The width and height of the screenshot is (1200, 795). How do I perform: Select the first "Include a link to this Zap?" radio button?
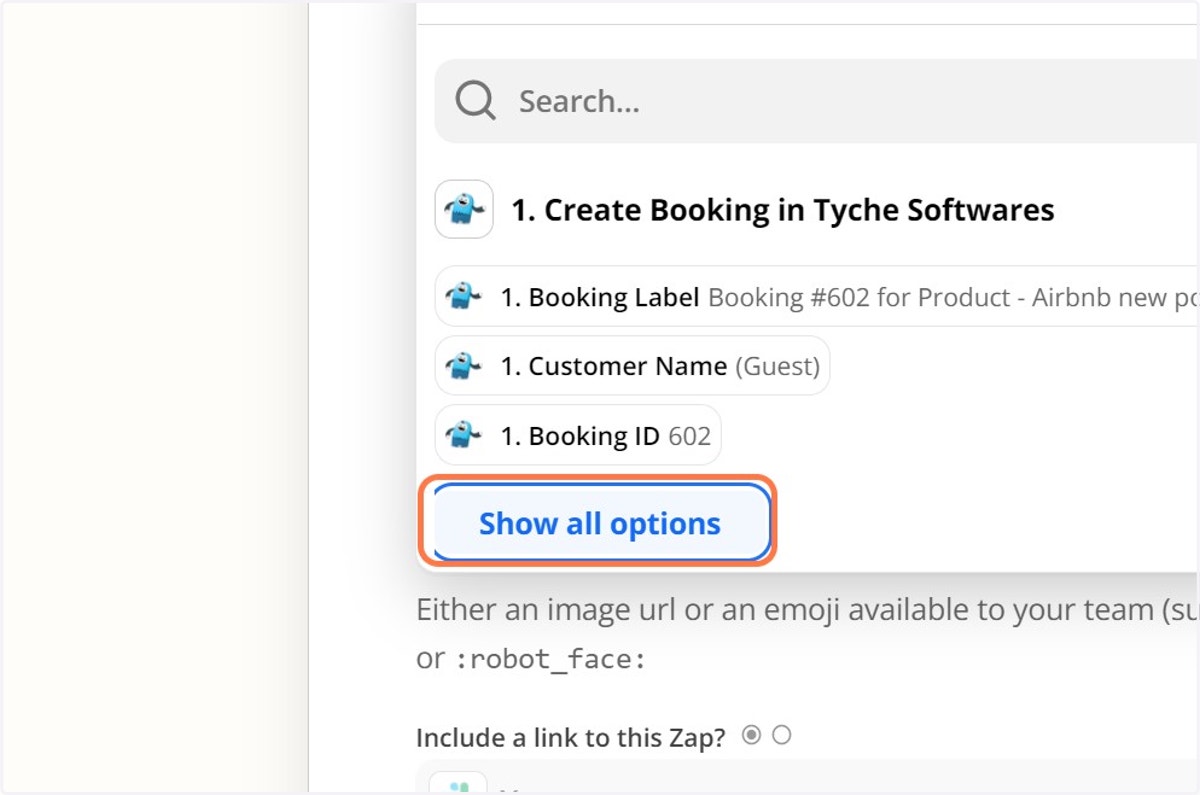[751, 736]
